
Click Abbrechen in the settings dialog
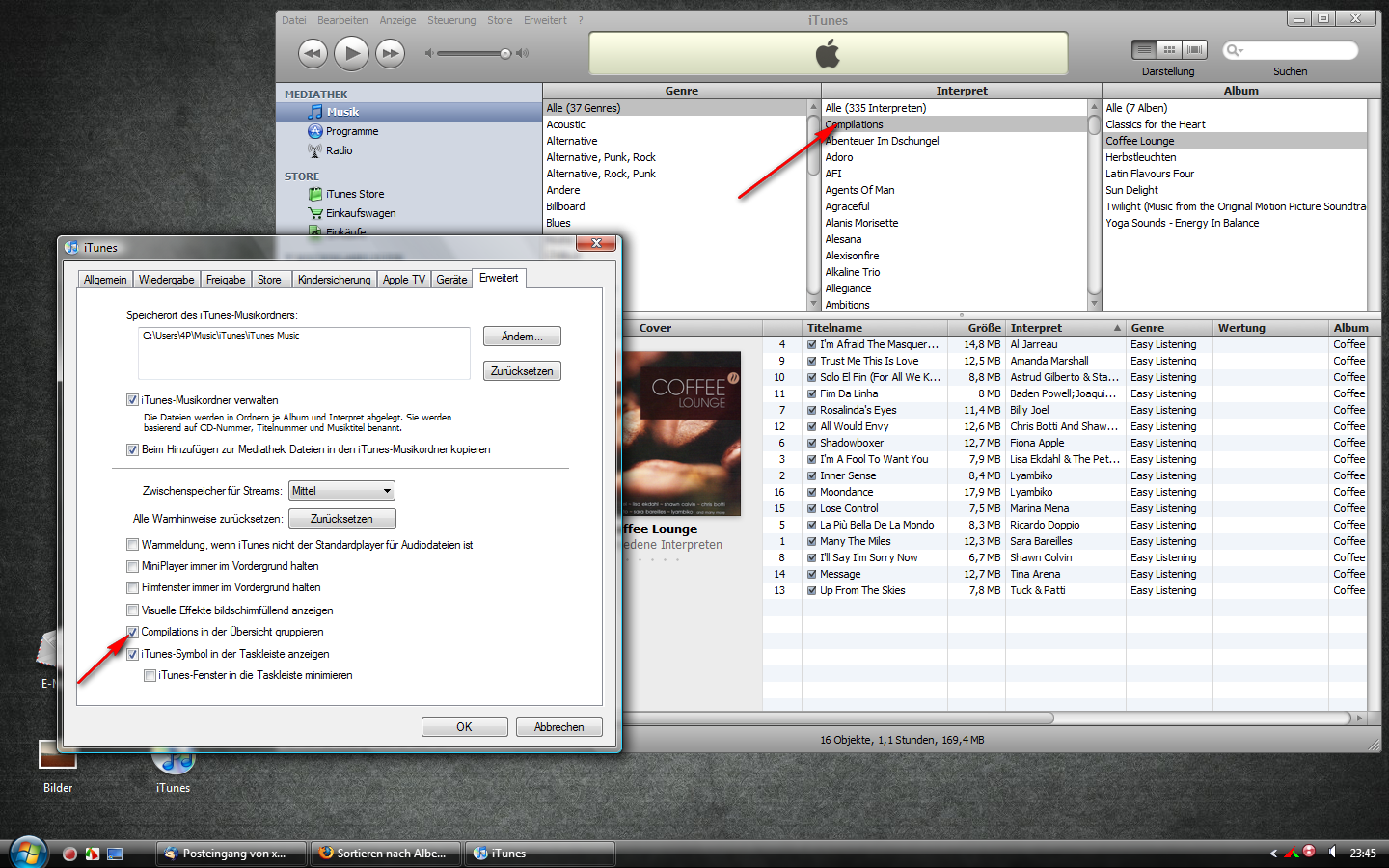point(559,727)
